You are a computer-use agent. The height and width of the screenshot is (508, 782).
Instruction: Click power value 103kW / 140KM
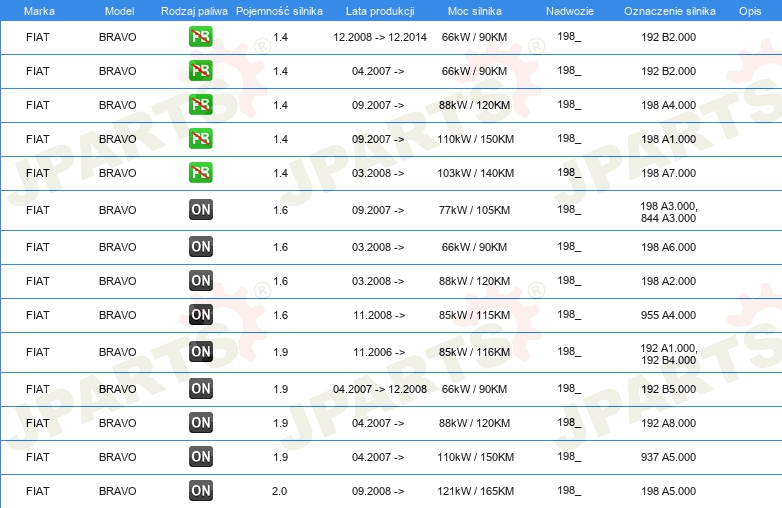click(475, 173)
